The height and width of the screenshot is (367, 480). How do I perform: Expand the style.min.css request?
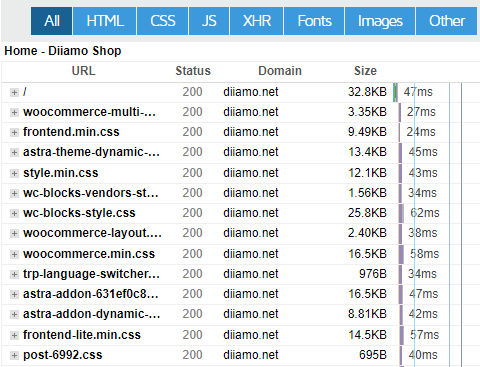click(14, 173)
